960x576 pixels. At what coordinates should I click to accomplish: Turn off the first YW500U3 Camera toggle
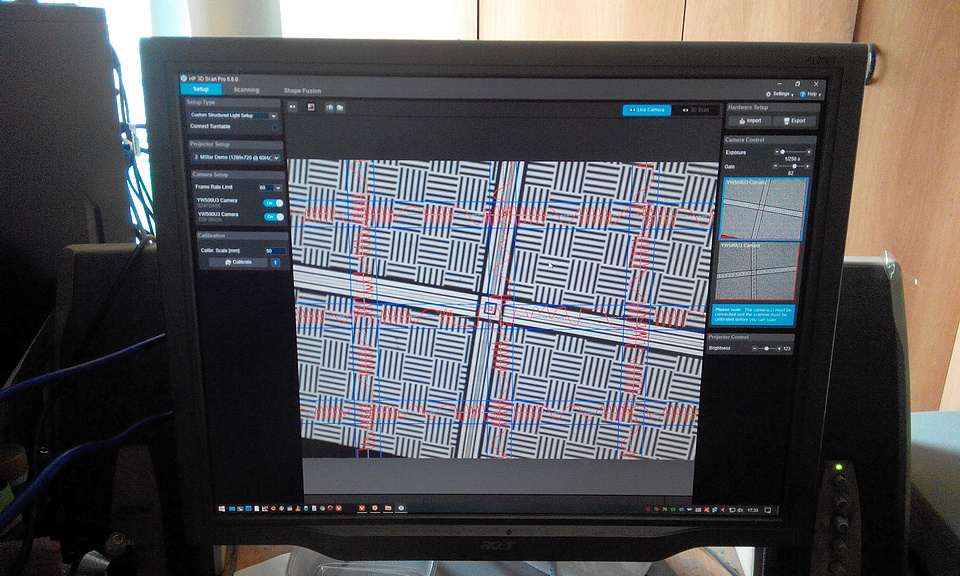272,203
